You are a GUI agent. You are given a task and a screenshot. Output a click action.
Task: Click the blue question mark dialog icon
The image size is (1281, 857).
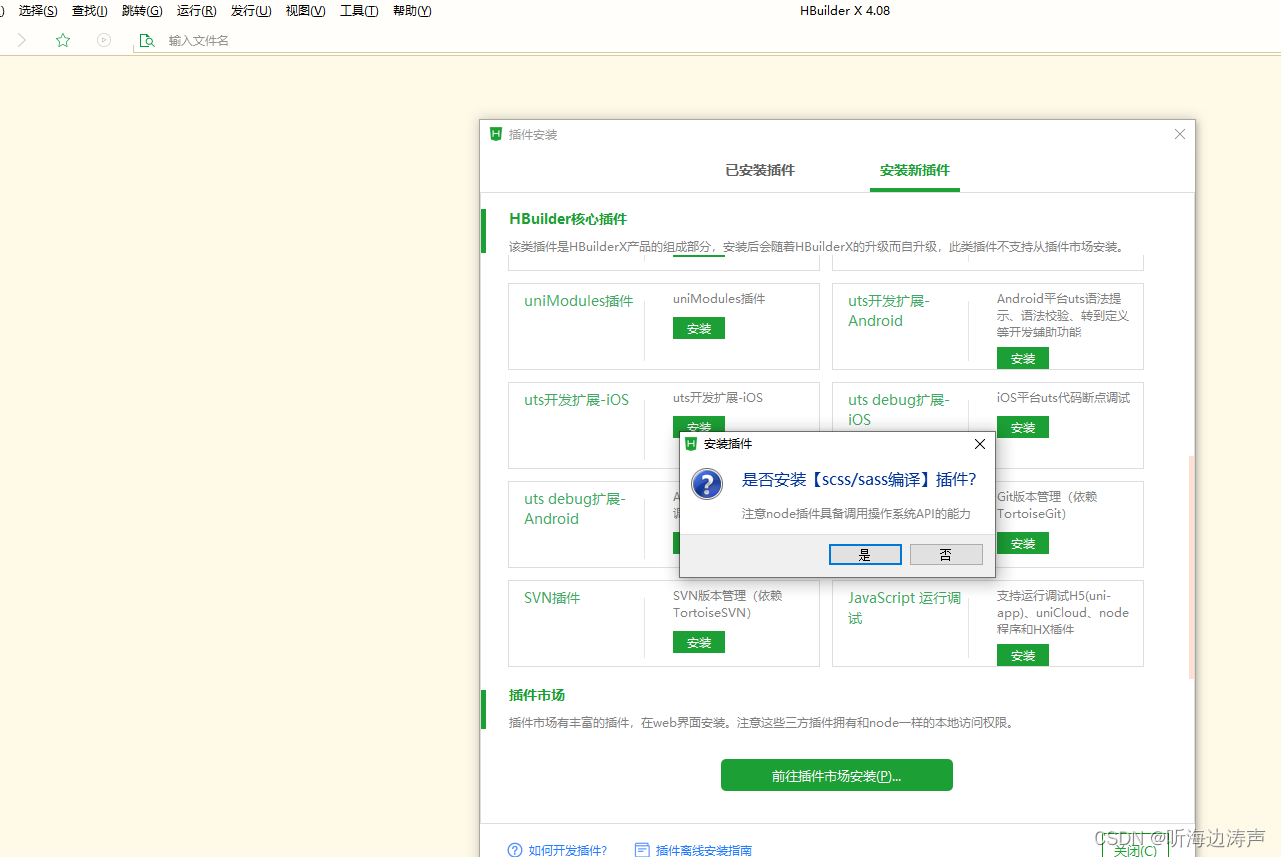707,485
